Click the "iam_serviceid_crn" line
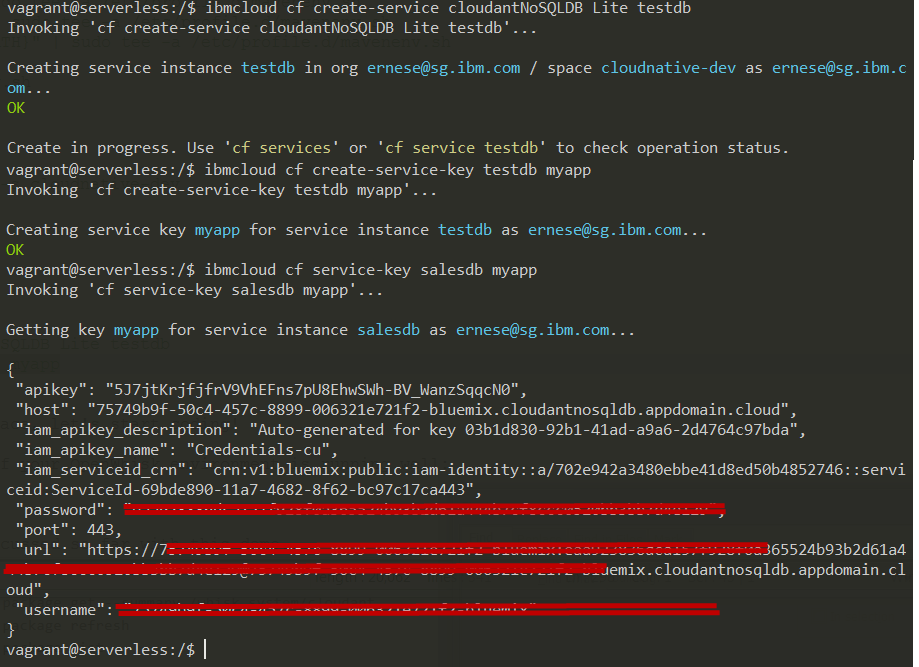919x667 pixels. click(460, 469)
